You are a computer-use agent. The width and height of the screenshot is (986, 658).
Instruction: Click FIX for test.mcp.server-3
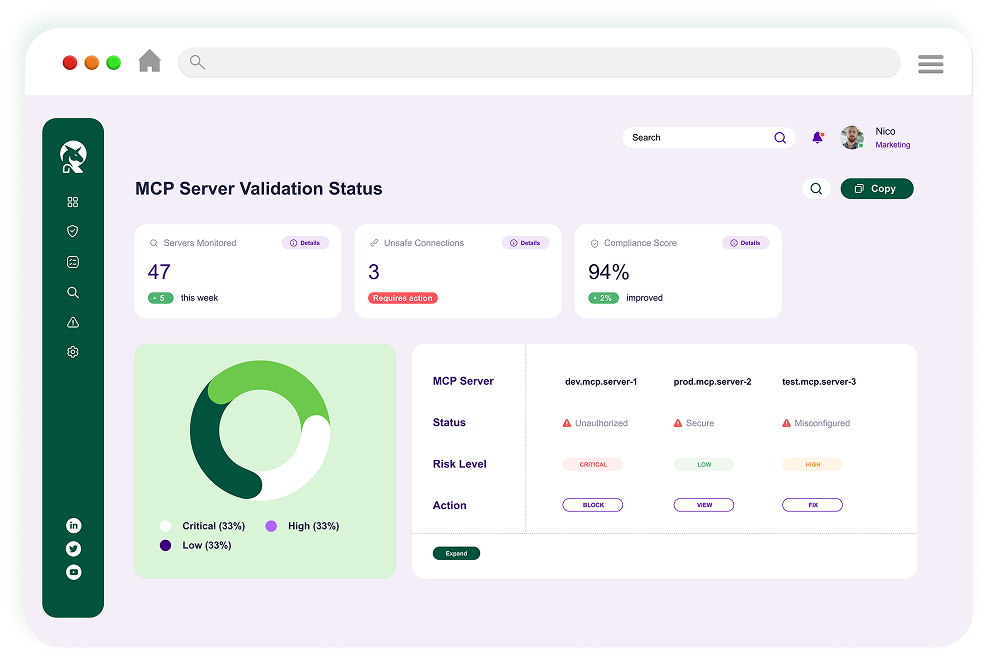[x=812, y=505]
